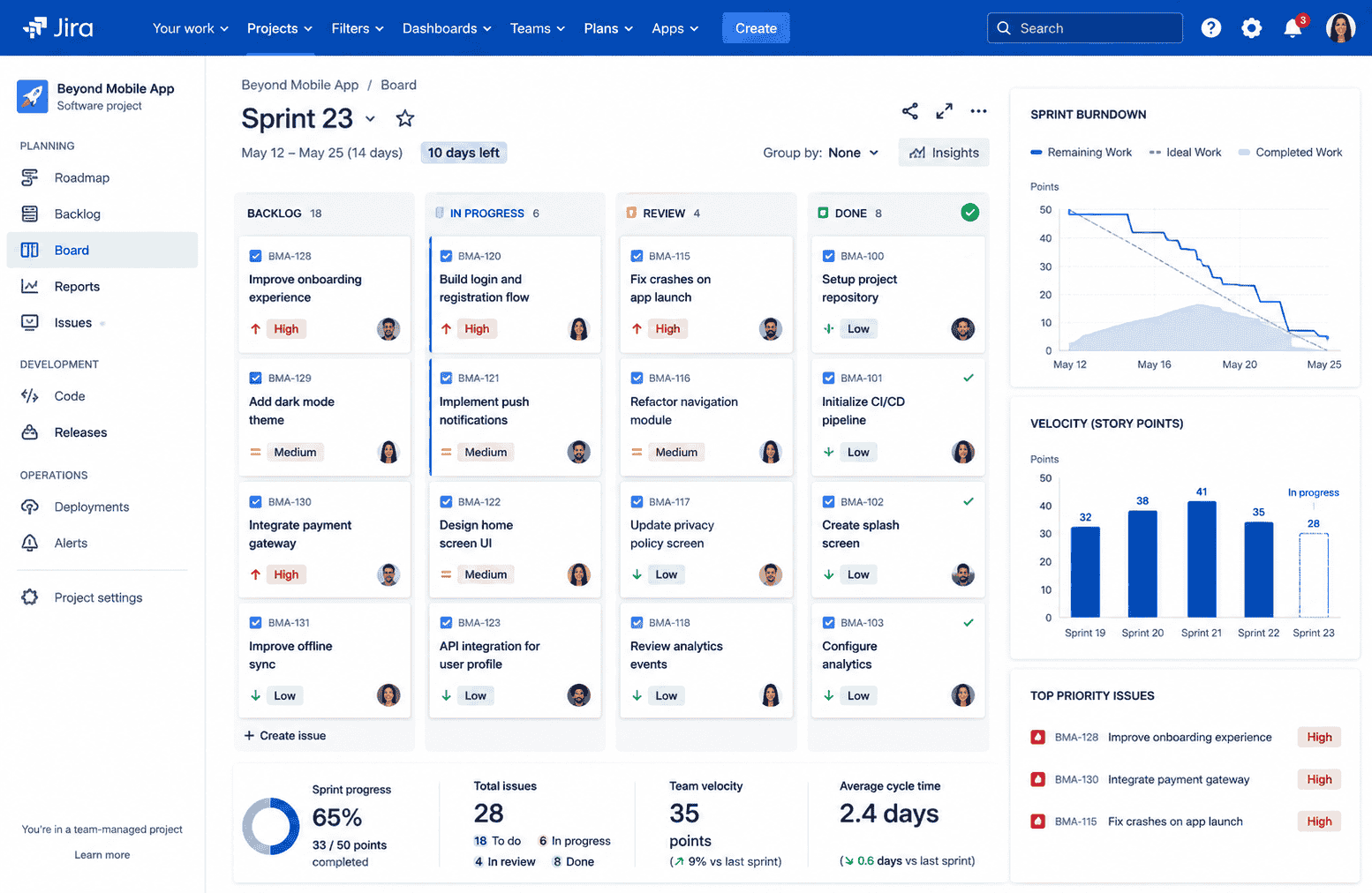
Task: Toggle the BMA-117 card checkbox
Action: tap(637, 501)
